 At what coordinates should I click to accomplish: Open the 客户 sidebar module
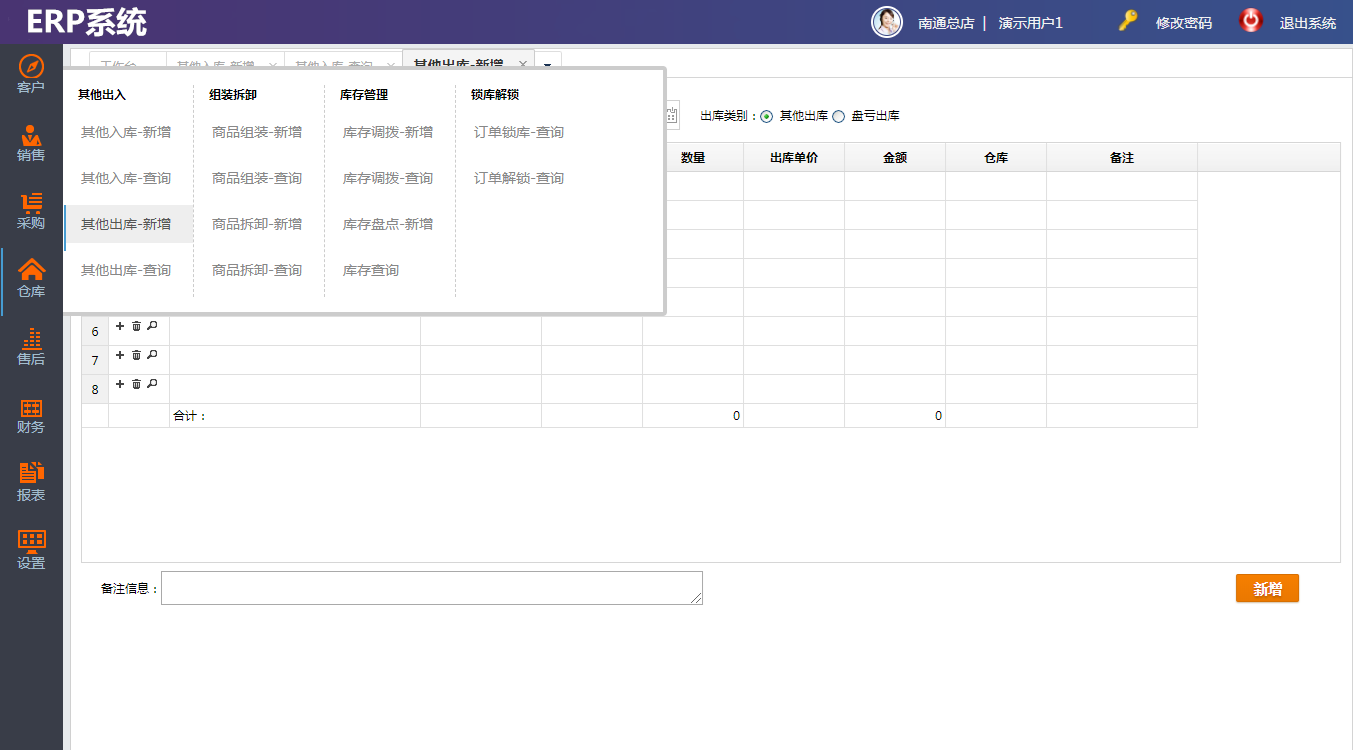coord(31,74)
